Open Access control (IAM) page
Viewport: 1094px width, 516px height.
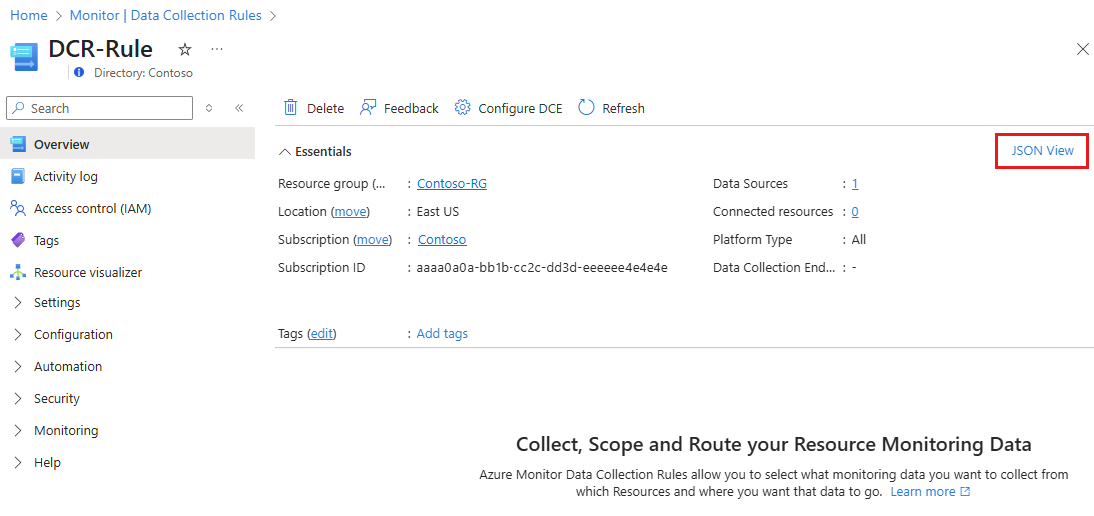[92, 208]
